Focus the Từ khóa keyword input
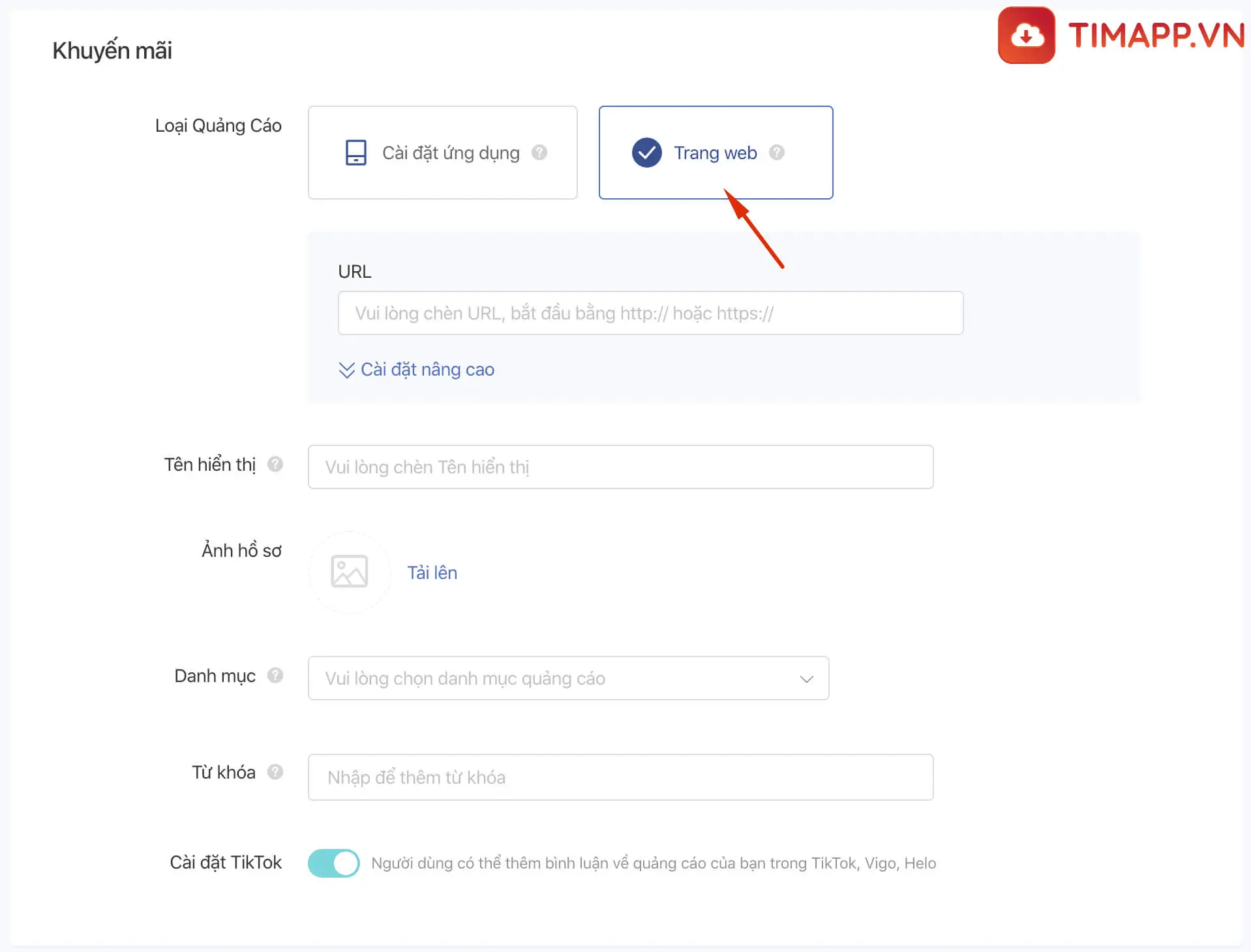This screenshot has height=952, width=1251. 620,777
